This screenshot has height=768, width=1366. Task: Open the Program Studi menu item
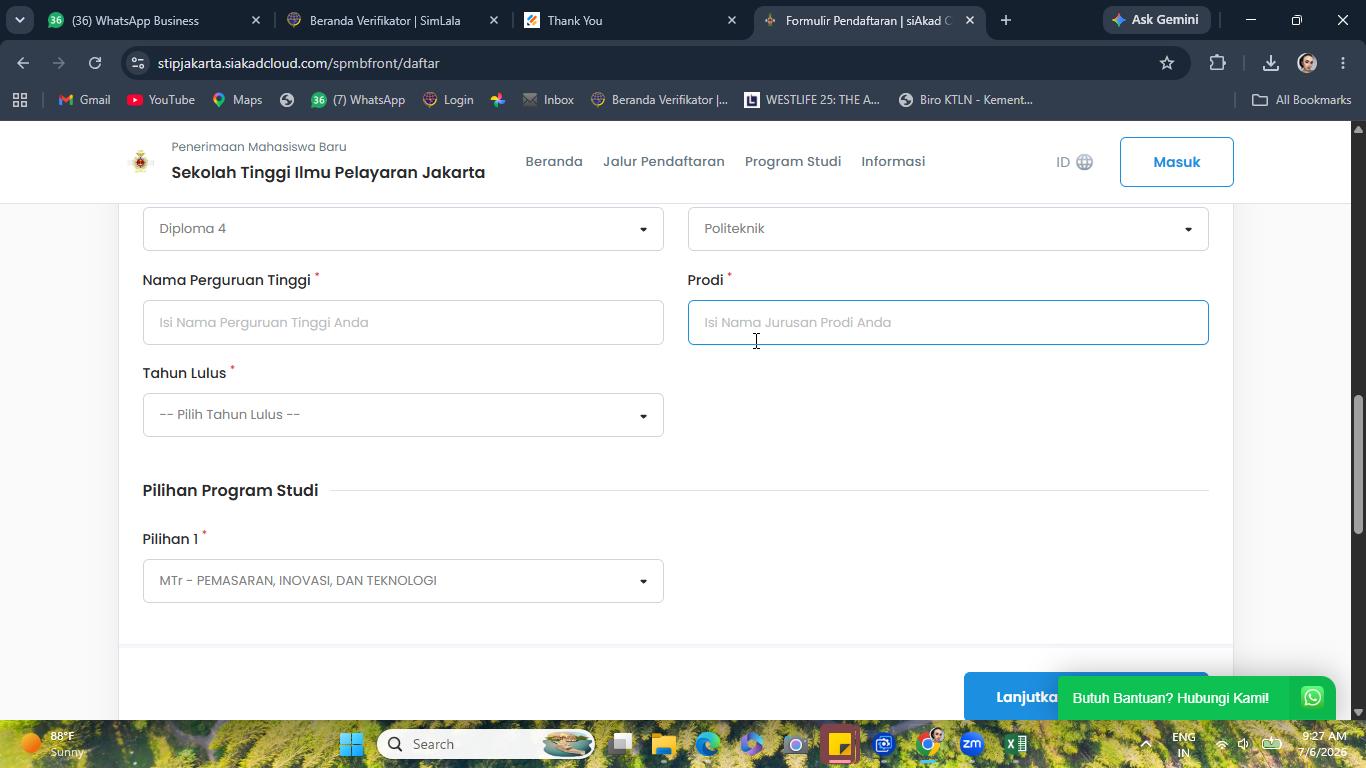coord(793,161)
